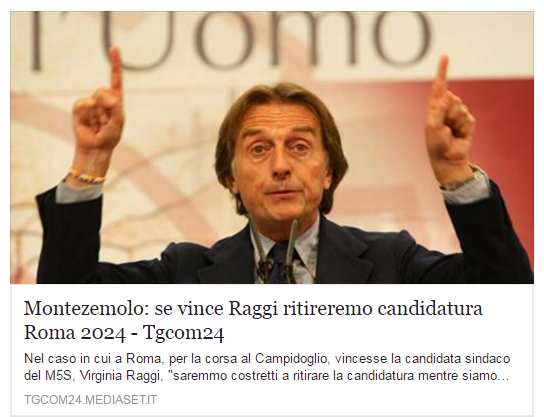Screen dimensions: 544x417
Task: Open the TGCOM24.MEDIASET.IT source link
Action: coord(90,400)
